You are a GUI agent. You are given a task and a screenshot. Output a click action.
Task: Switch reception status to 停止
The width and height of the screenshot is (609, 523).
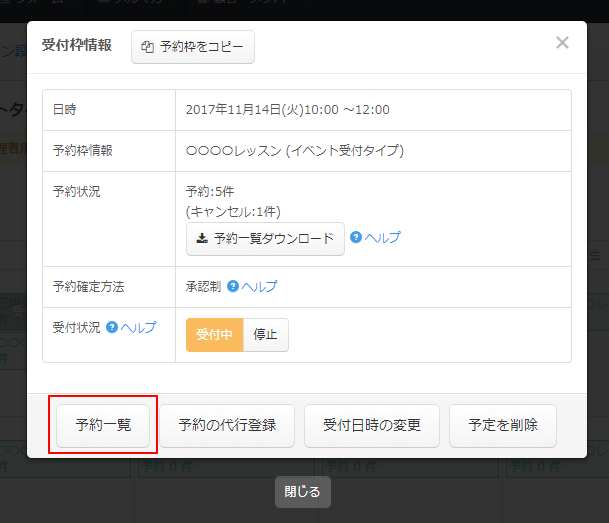tap(266, 335)
